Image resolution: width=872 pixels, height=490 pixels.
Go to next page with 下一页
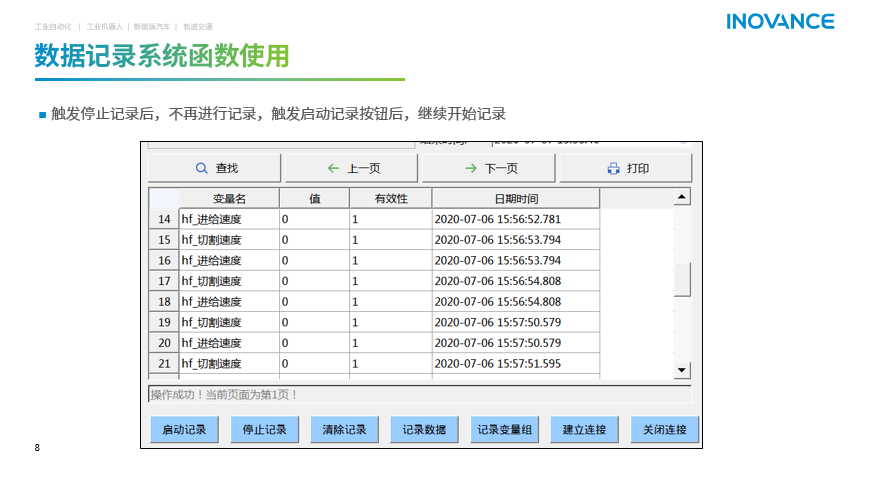(x=489, y=168)
